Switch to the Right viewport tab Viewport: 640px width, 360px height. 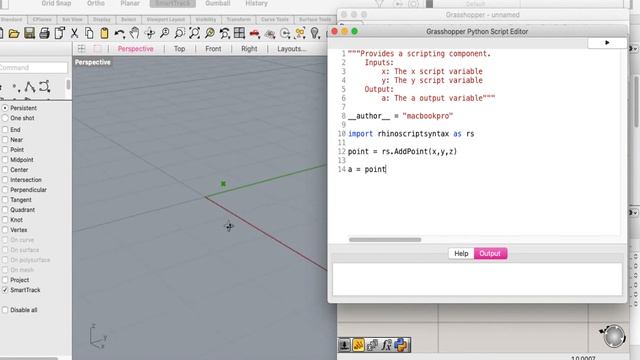pos(249,49)
